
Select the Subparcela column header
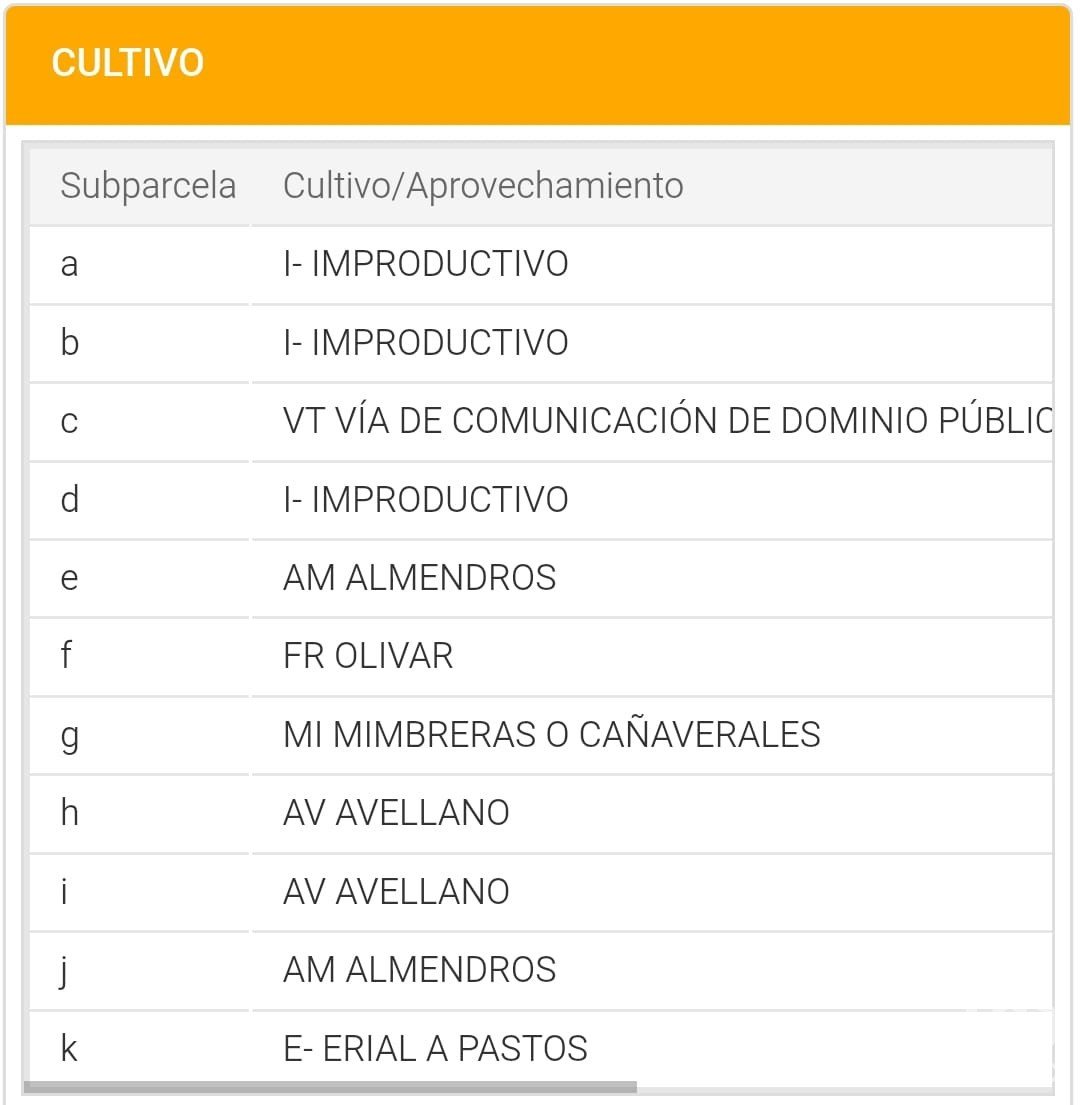(148, 186)
